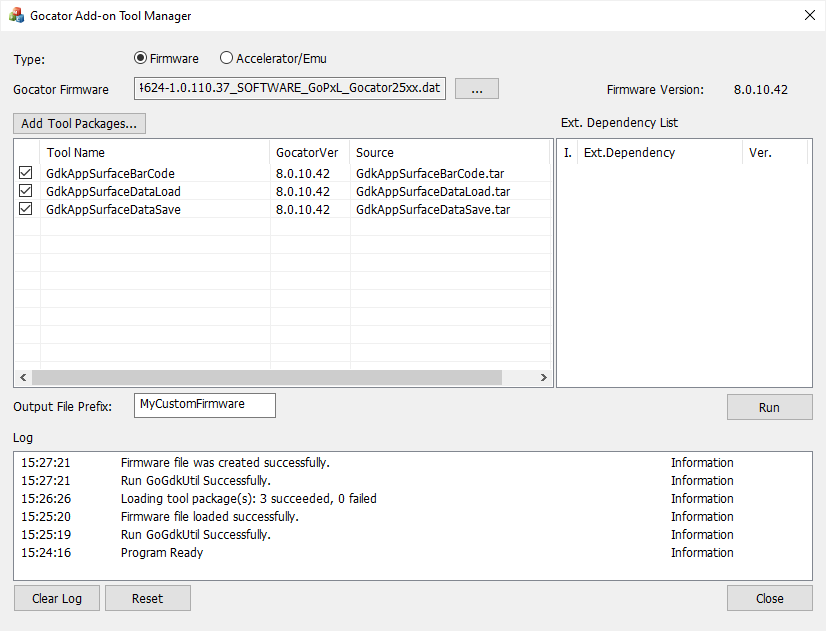The height and width of the screenshot is (631, 826).
Task: Click the Gocator Firmware file path field
Action: tap(290, 88)
